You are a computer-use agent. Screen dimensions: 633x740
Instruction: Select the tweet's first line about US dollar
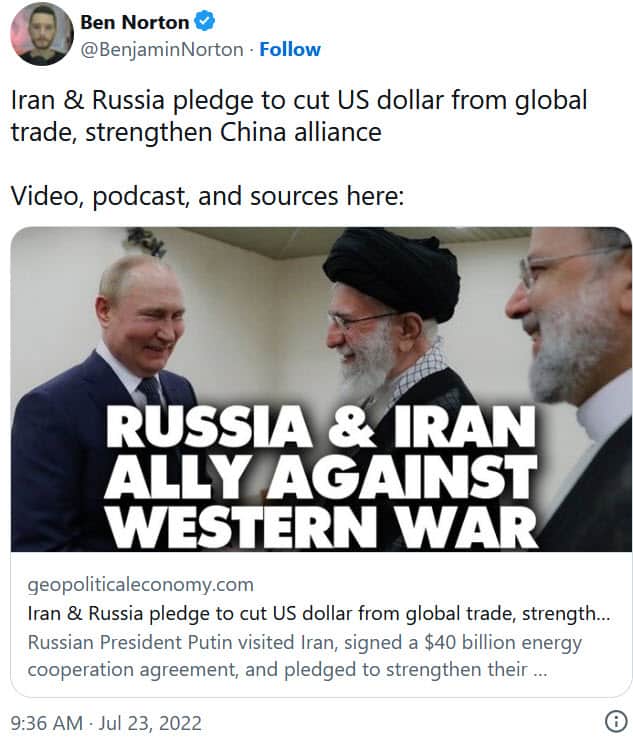click(x=299, y=101)
